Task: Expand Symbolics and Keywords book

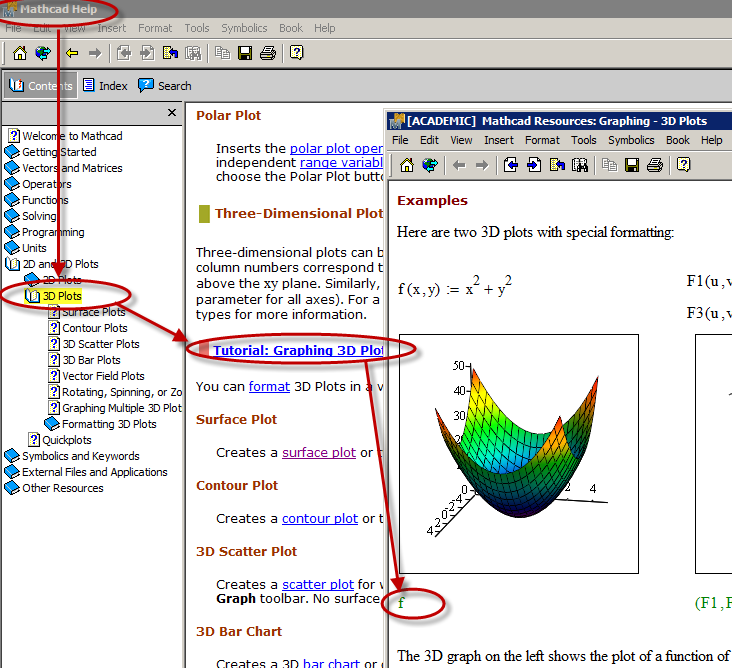Action: [12, 456]
